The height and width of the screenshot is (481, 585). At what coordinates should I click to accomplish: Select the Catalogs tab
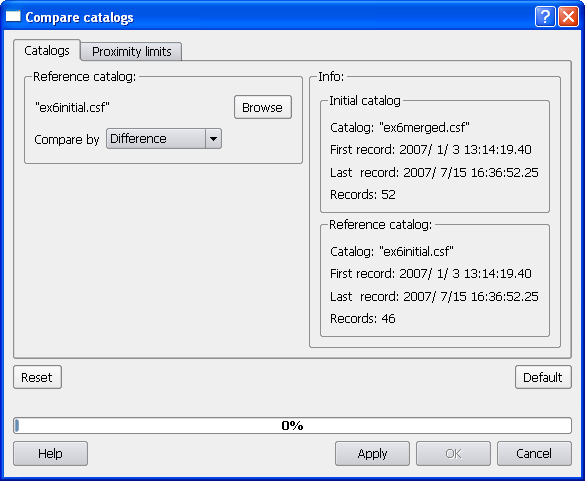[47, 50]
